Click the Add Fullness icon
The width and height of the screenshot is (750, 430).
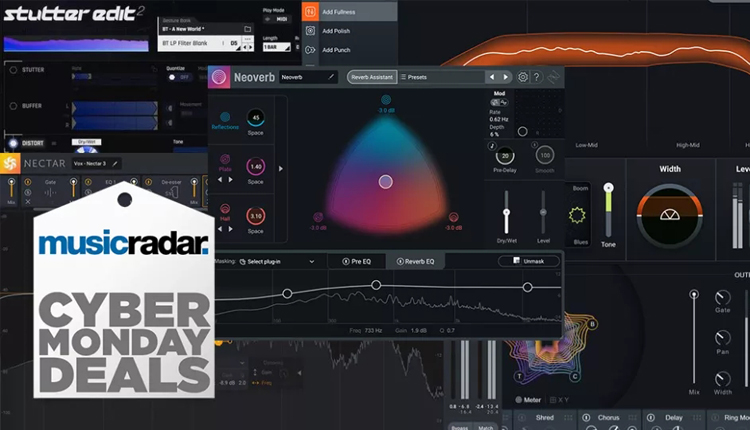[x=311, y=11]
